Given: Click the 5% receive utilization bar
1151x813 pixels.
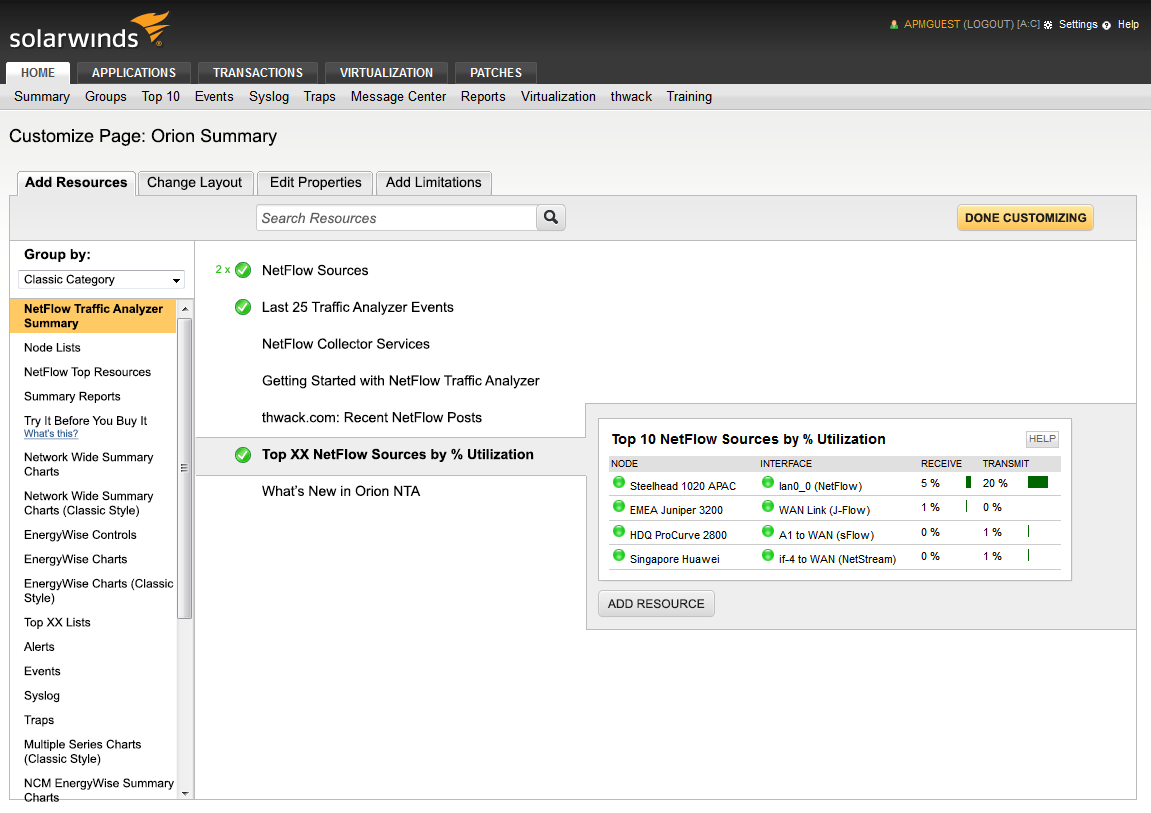Looking at the screenshot, I should tap(968, 482).
